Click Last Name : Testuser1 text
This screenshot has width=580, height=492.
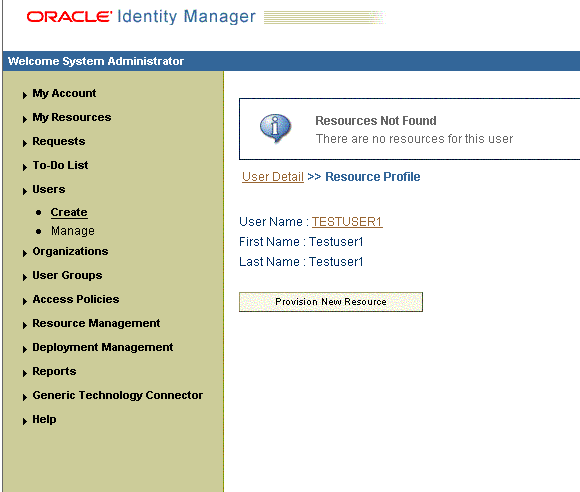(301, 262)
